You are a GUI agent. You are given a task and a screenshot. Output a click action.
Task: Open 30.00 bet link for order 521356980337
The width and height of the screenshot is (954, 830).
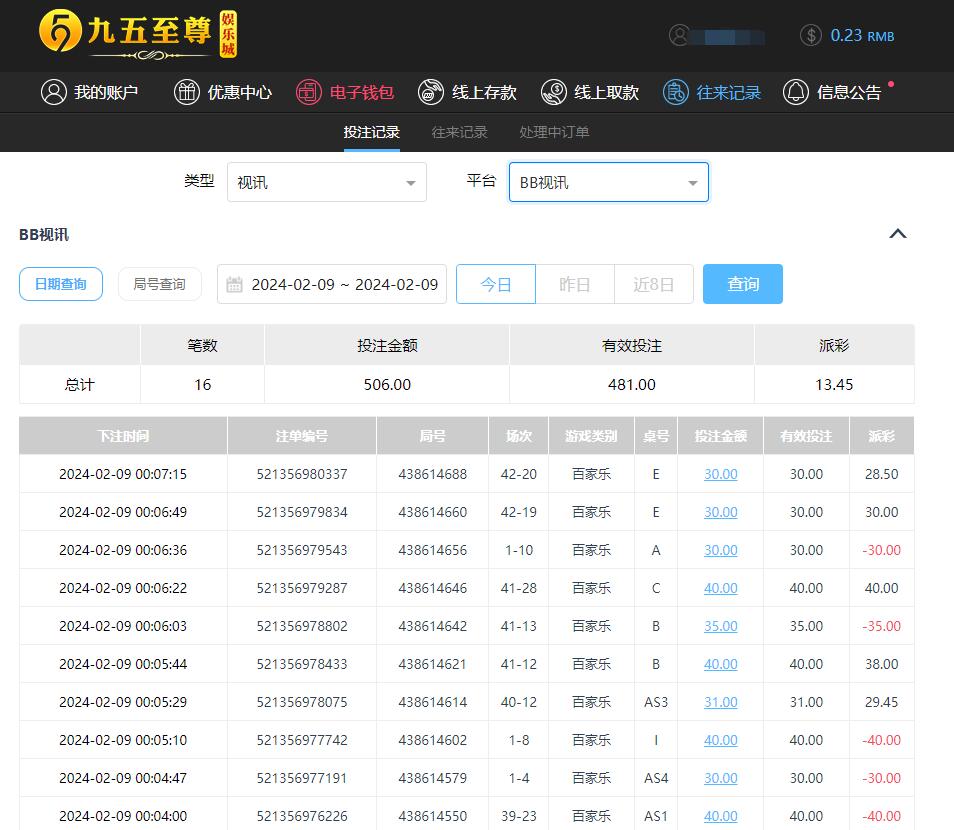[720, 474]
